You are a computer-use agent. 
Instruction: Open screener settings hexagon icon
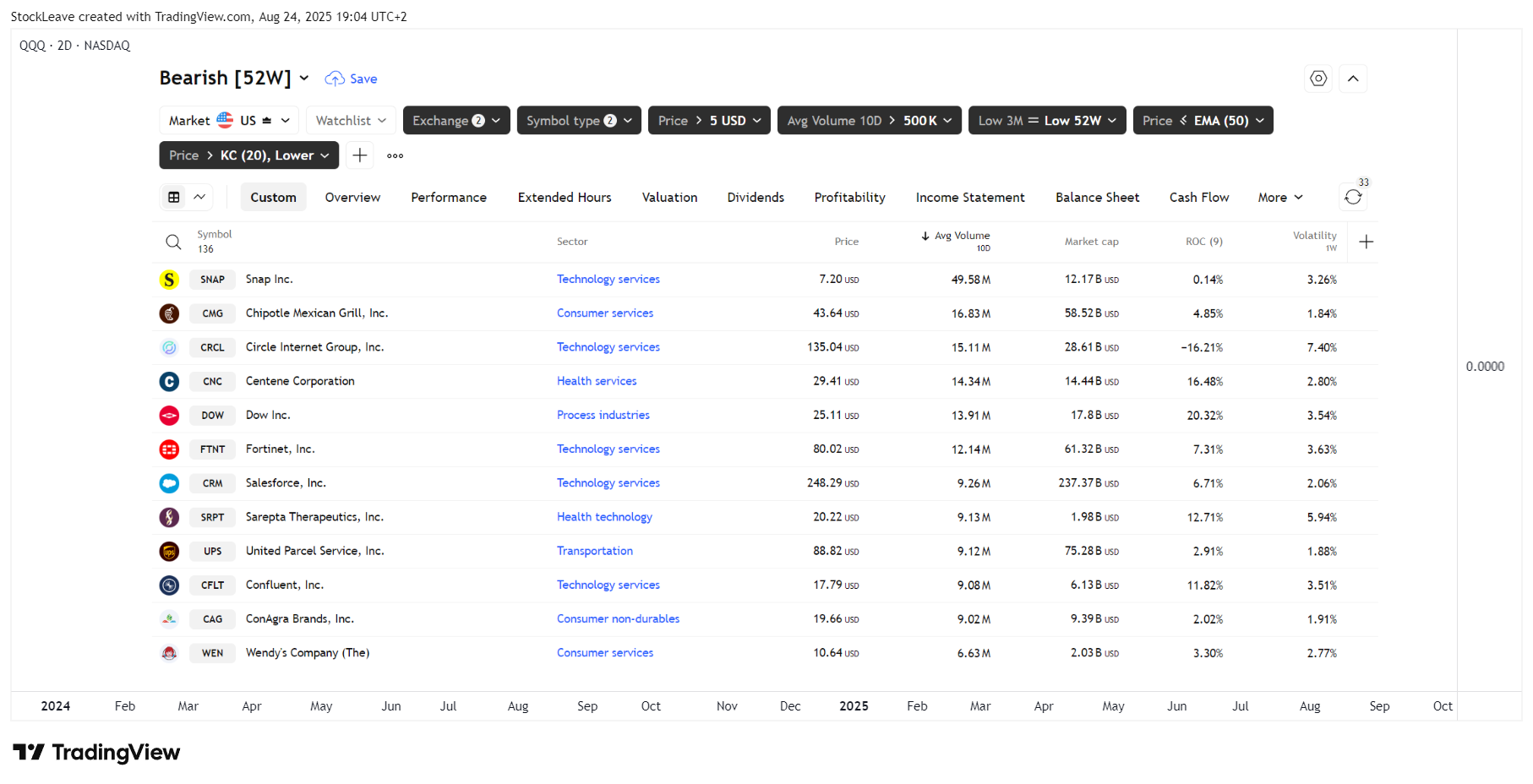tap(1318, 79)
